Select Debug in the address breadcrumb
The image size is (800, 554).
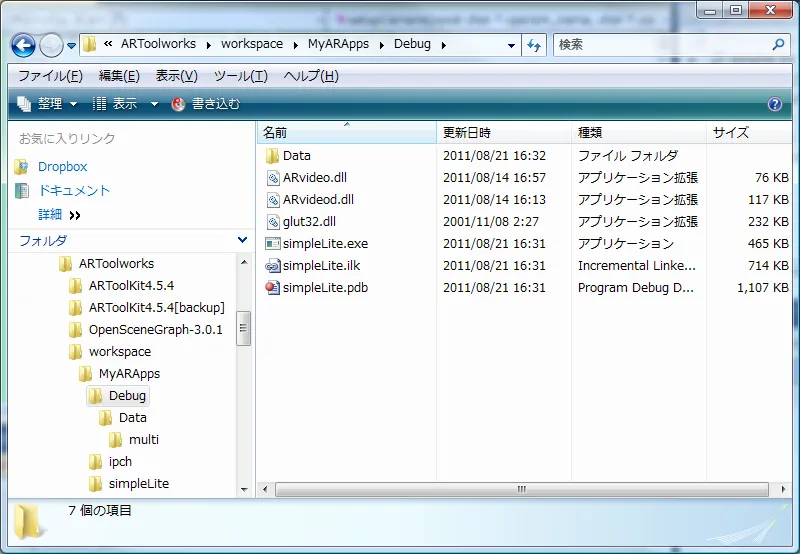412,44
